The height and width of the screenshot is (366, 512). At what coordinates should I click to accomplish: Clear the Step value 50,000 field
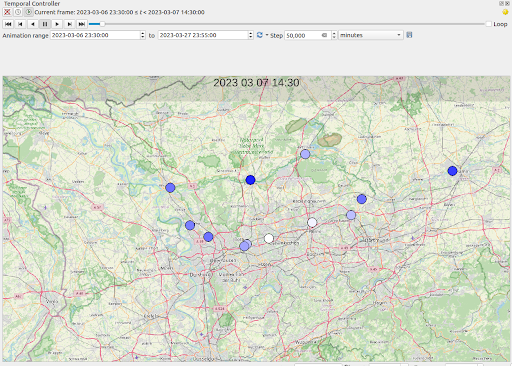point(324,35)
